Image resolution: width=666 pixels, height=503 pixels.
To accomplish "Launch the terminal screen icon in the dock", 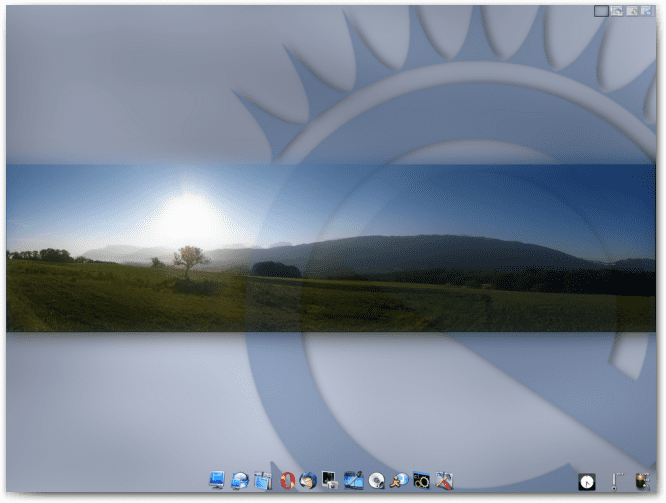I will click(x=330, y=480).
